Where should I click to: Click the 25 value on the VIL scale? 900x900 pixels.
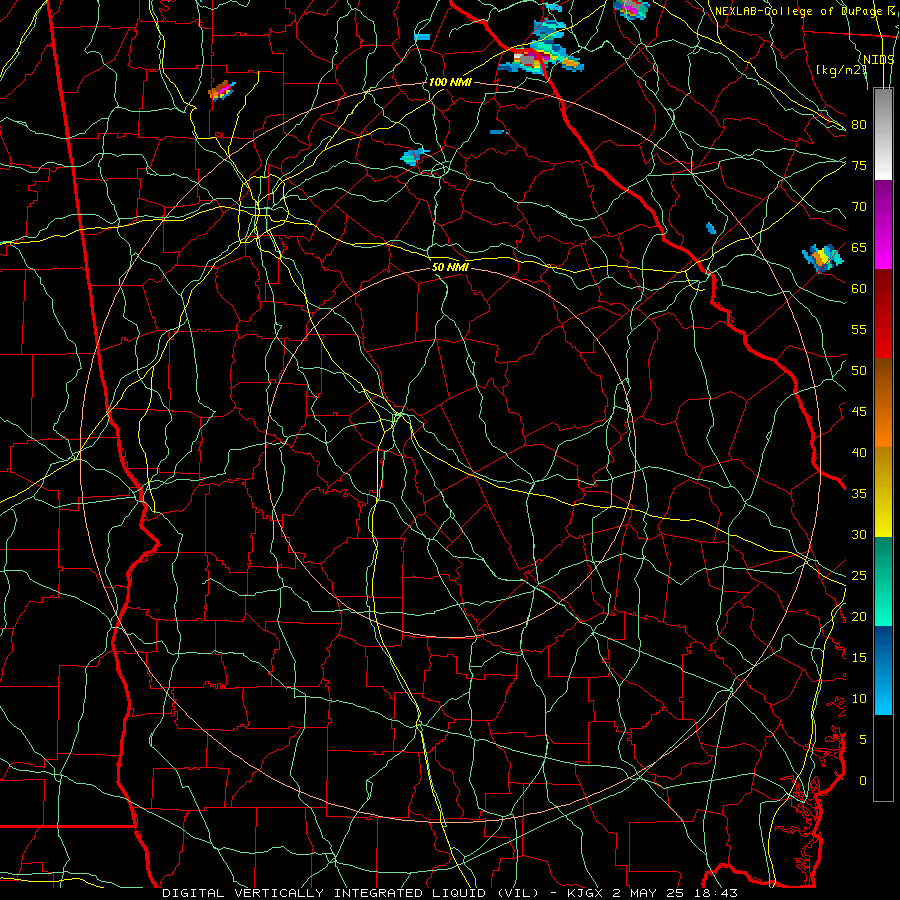pos(859,575)
